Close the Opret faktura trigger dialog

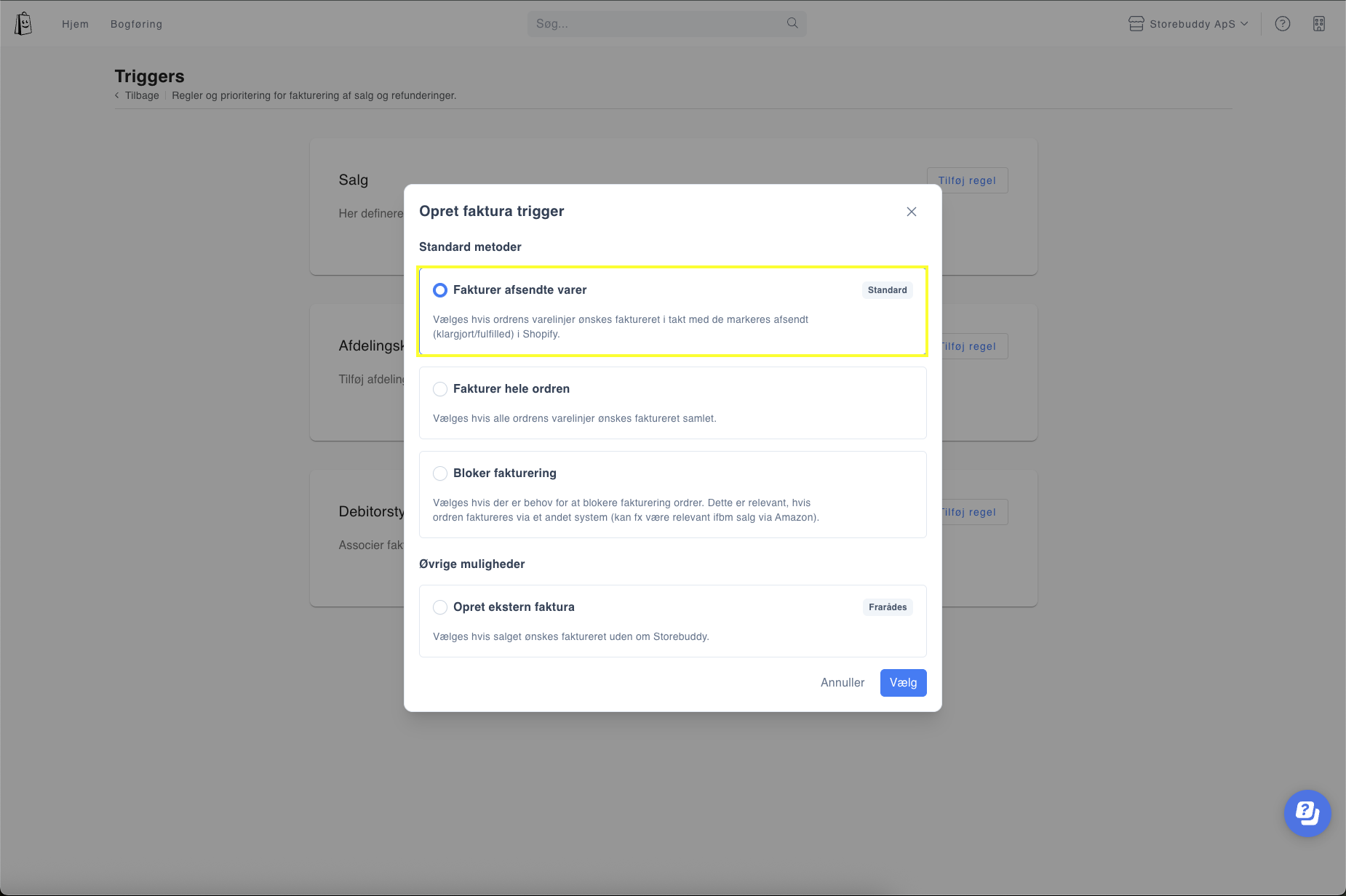coord(912,212)
